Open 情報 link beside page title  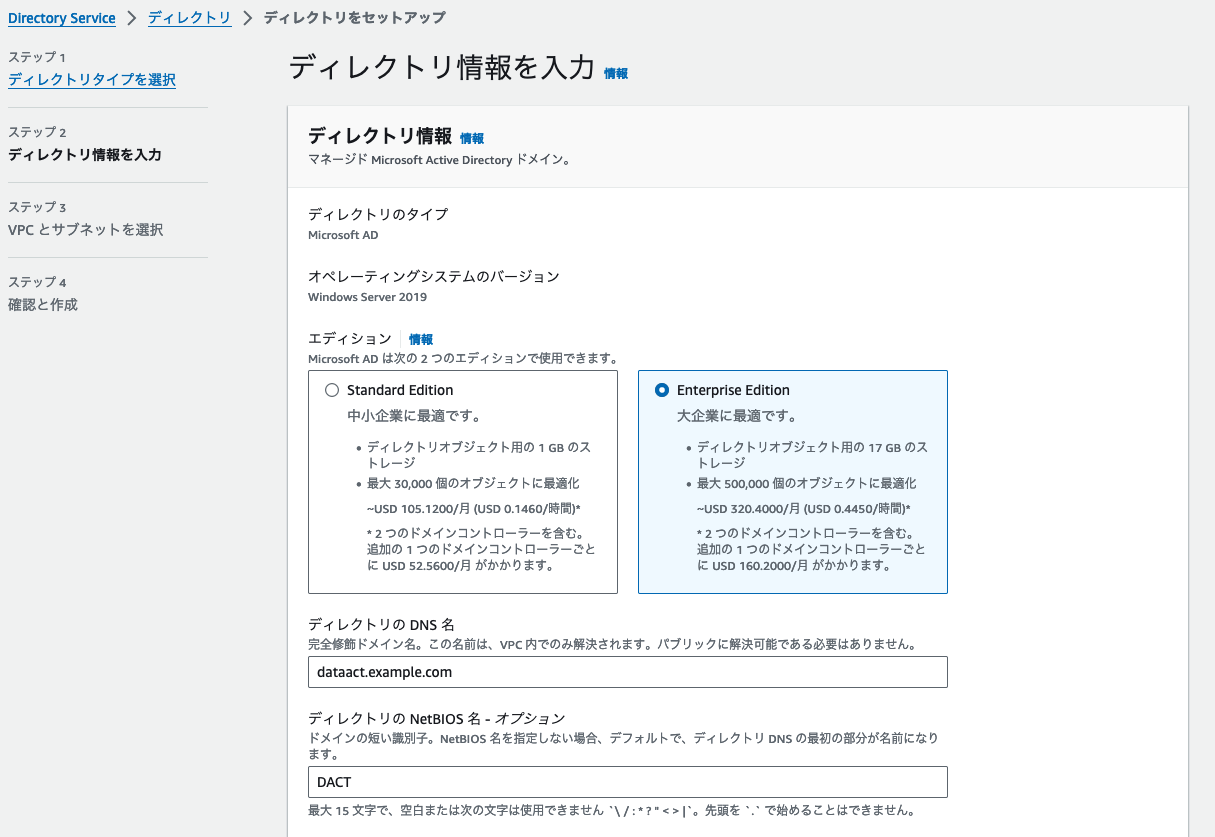coord(616,73)
